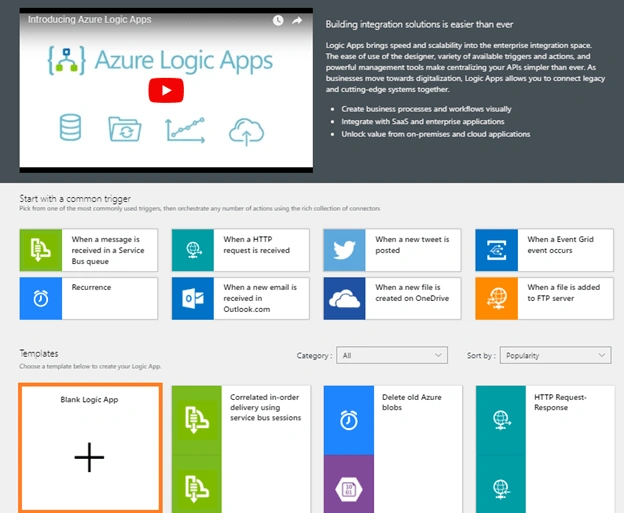The width and height of the screenshot is (624, 513).
Task: Play the Introducing Azure Logic Apps video
Action: (x=166, y=90)
